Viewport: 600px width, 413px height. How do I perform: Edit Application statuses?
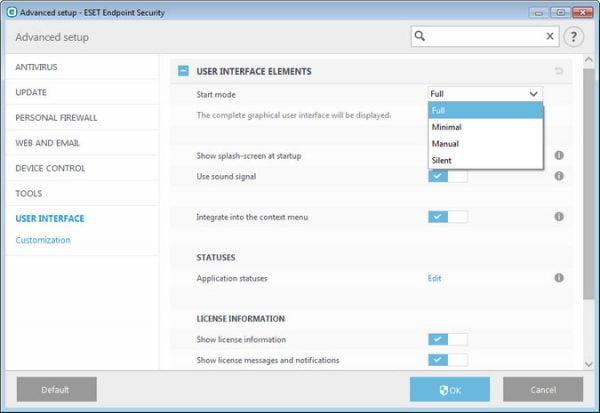pos(434,278)
